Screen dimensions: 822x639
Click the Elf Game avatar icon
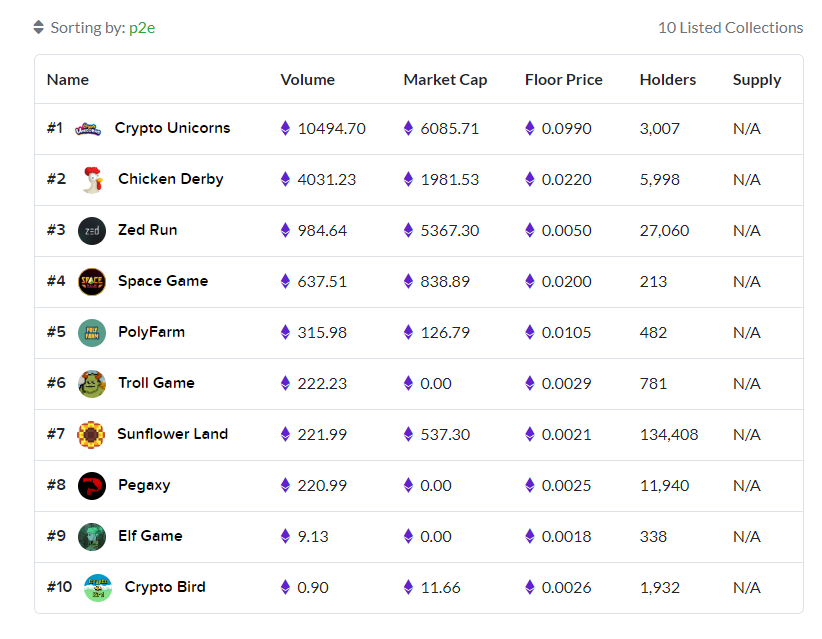92,537
